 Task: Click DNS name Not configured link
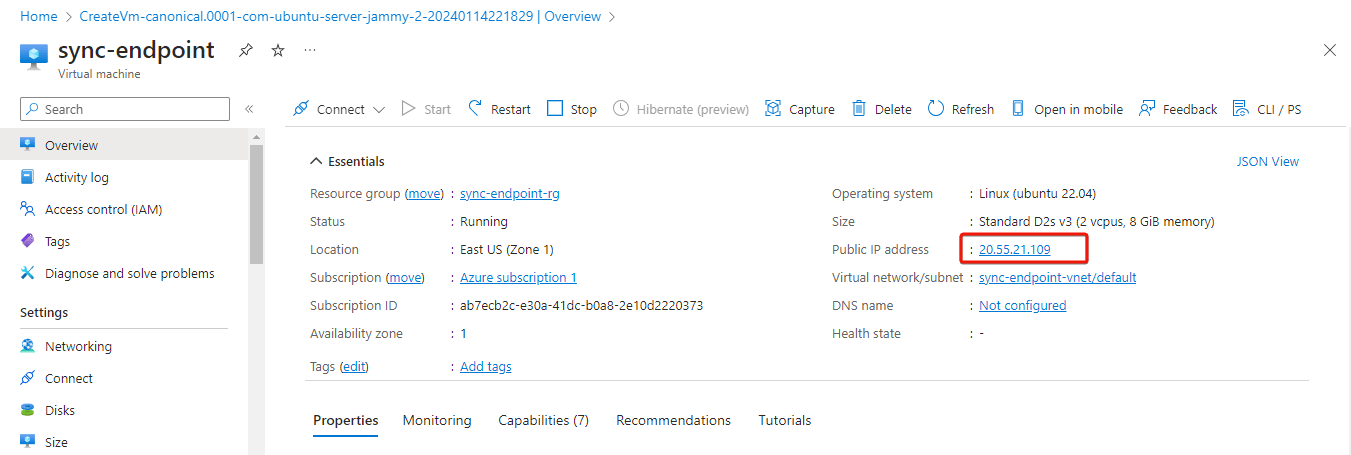coord(1023,306)
